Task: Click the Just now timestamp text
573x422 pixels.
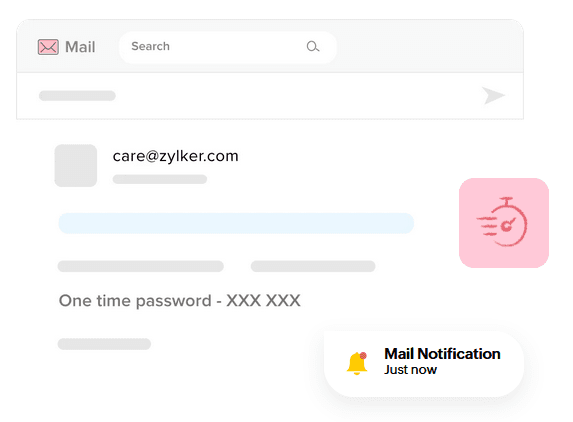Action: pyautogui.click(x=410, y=370)
